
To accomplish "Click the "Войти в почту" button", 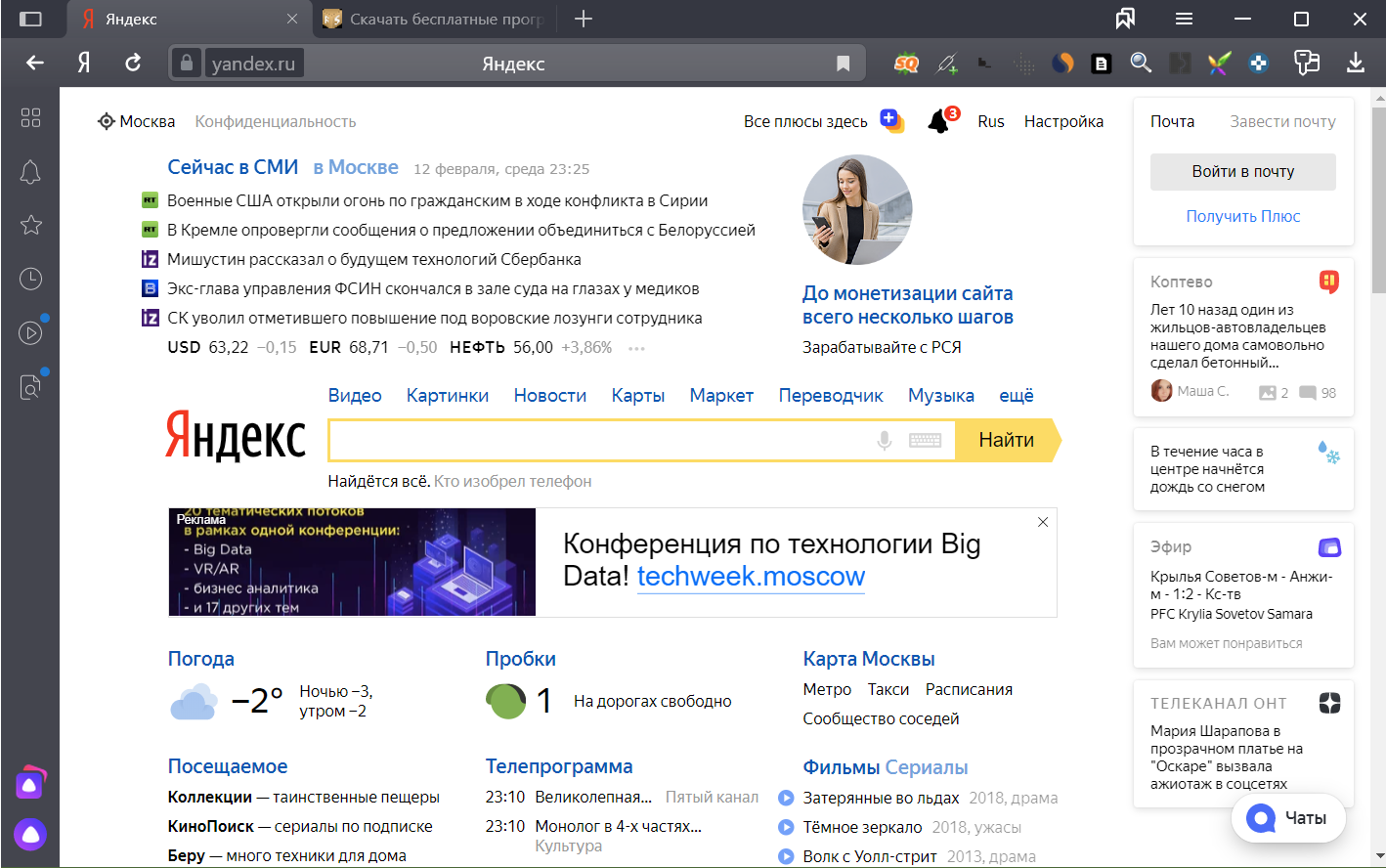I will 1242,171.
